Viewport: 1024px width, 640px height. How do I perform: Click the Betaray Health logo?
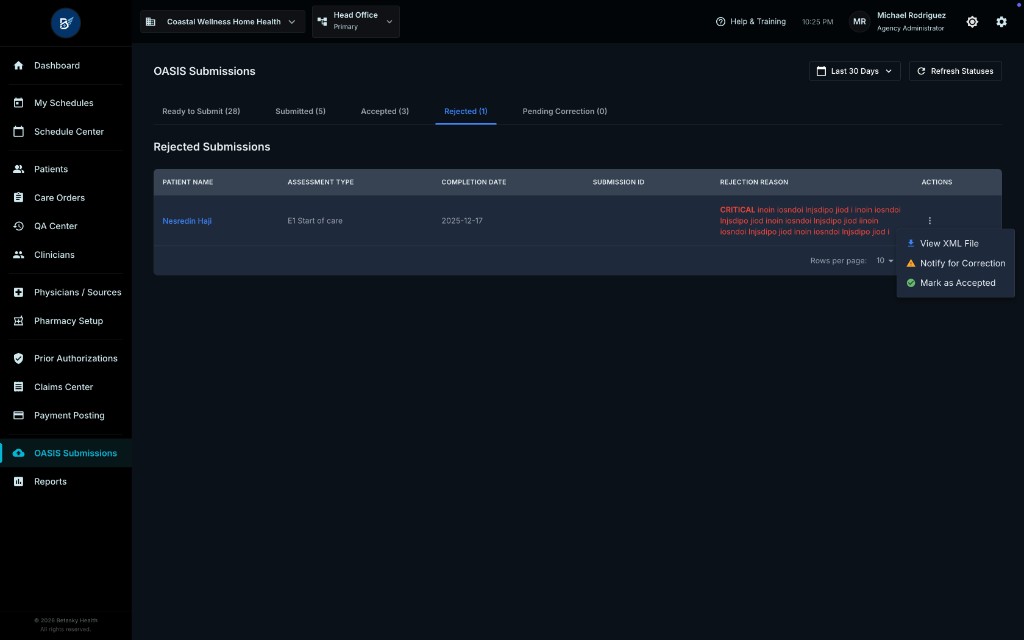65,23
